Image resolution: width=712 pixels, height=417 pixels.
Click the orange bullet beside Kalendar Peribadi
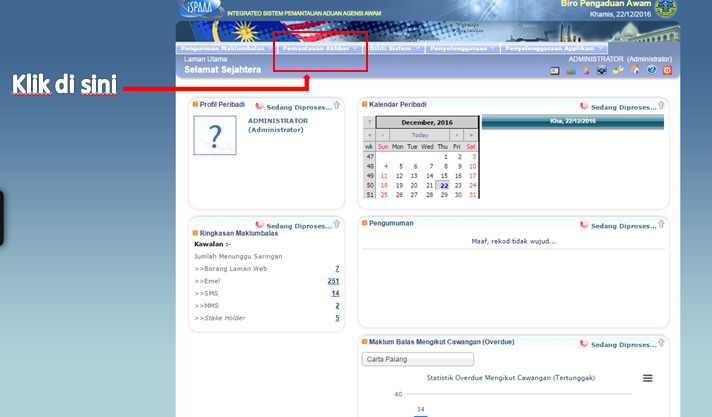pyautogui.click(x=364, y=104)
